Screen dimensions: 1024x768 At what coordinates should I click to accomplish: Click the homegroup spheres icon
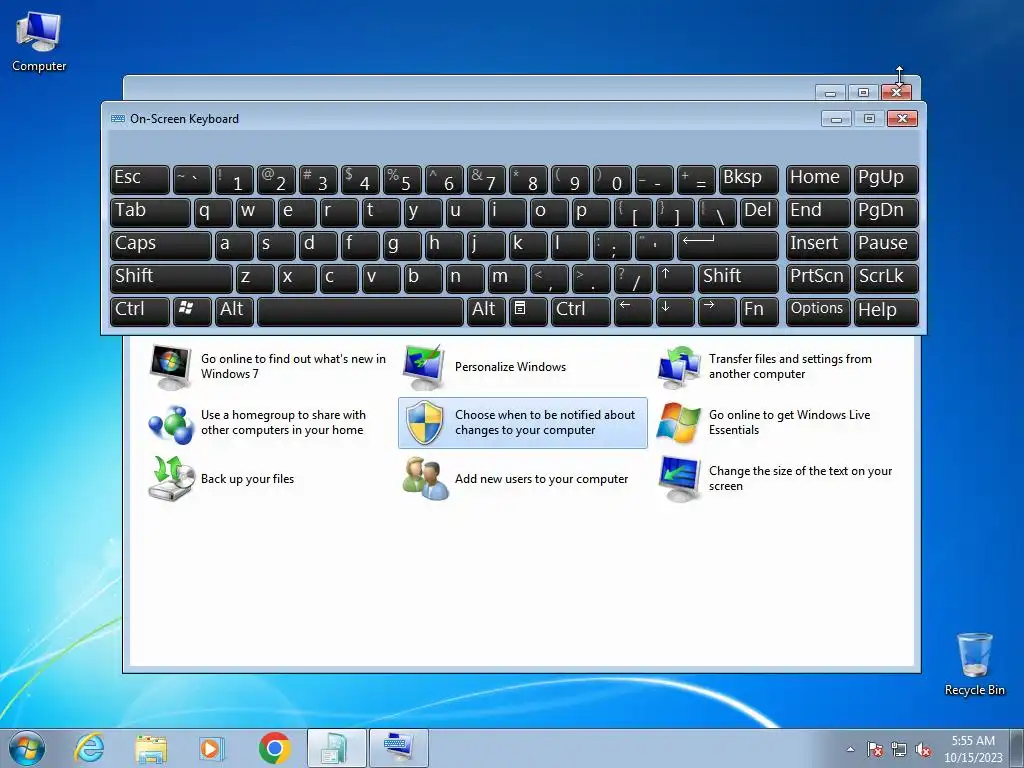pyautogui.click(x=171, y=423)
